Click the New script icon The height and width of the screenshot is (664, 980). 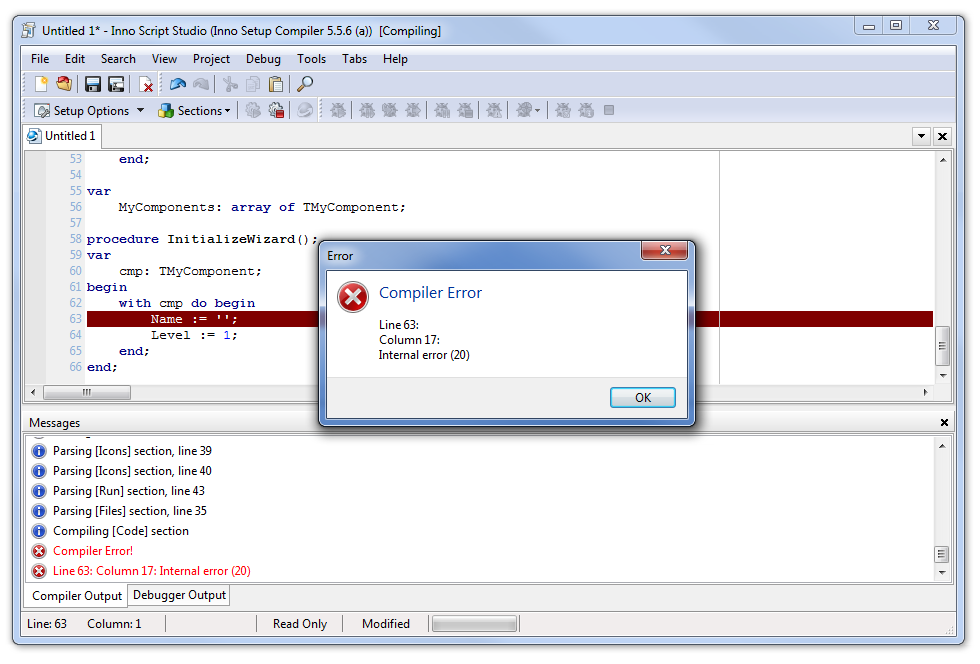[x=41, y=85]
